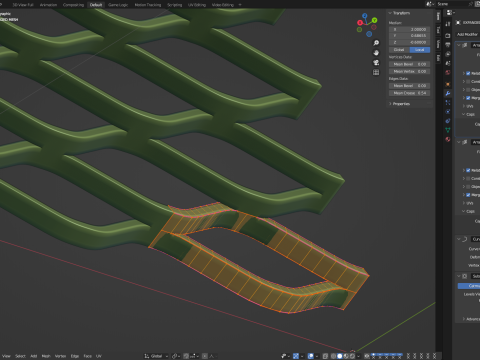The image size is (480, 360).
Task: Click the blue Z axis on the navigation gizmo
Action: click(x=365, y=16)
